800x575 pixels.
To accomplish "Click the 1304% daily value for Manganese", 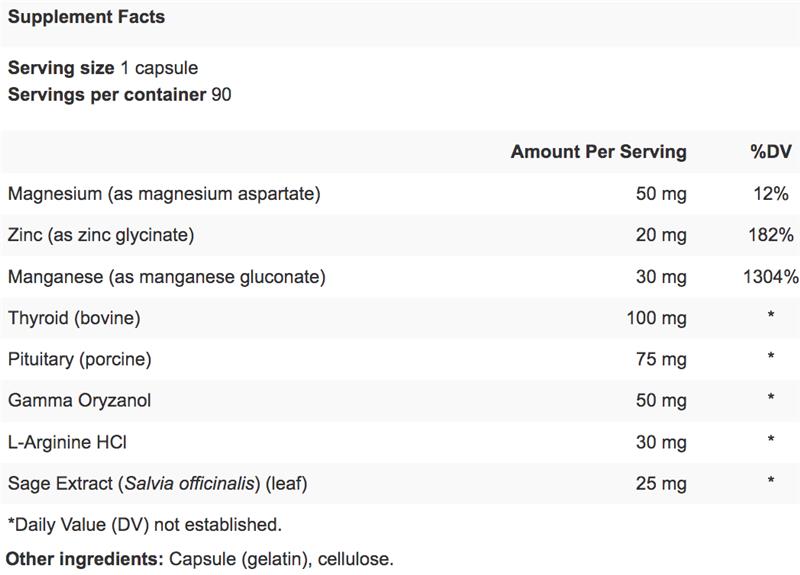I will click(771, 276).
